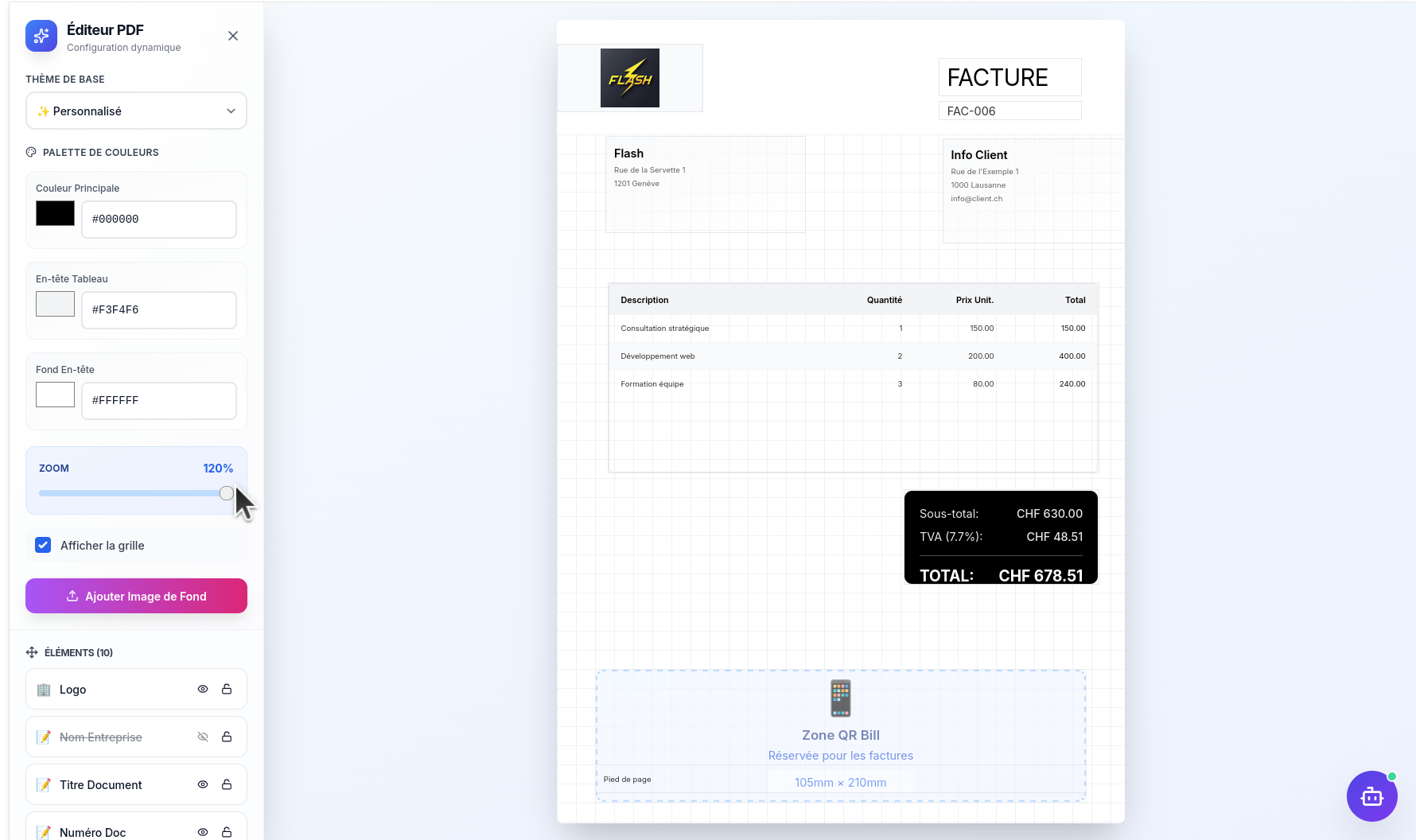Open the Thème de base dropdown
Image resolution: width=1416 pixels, height=840 pixels.
pyautogui.click(x=136, y=111)
